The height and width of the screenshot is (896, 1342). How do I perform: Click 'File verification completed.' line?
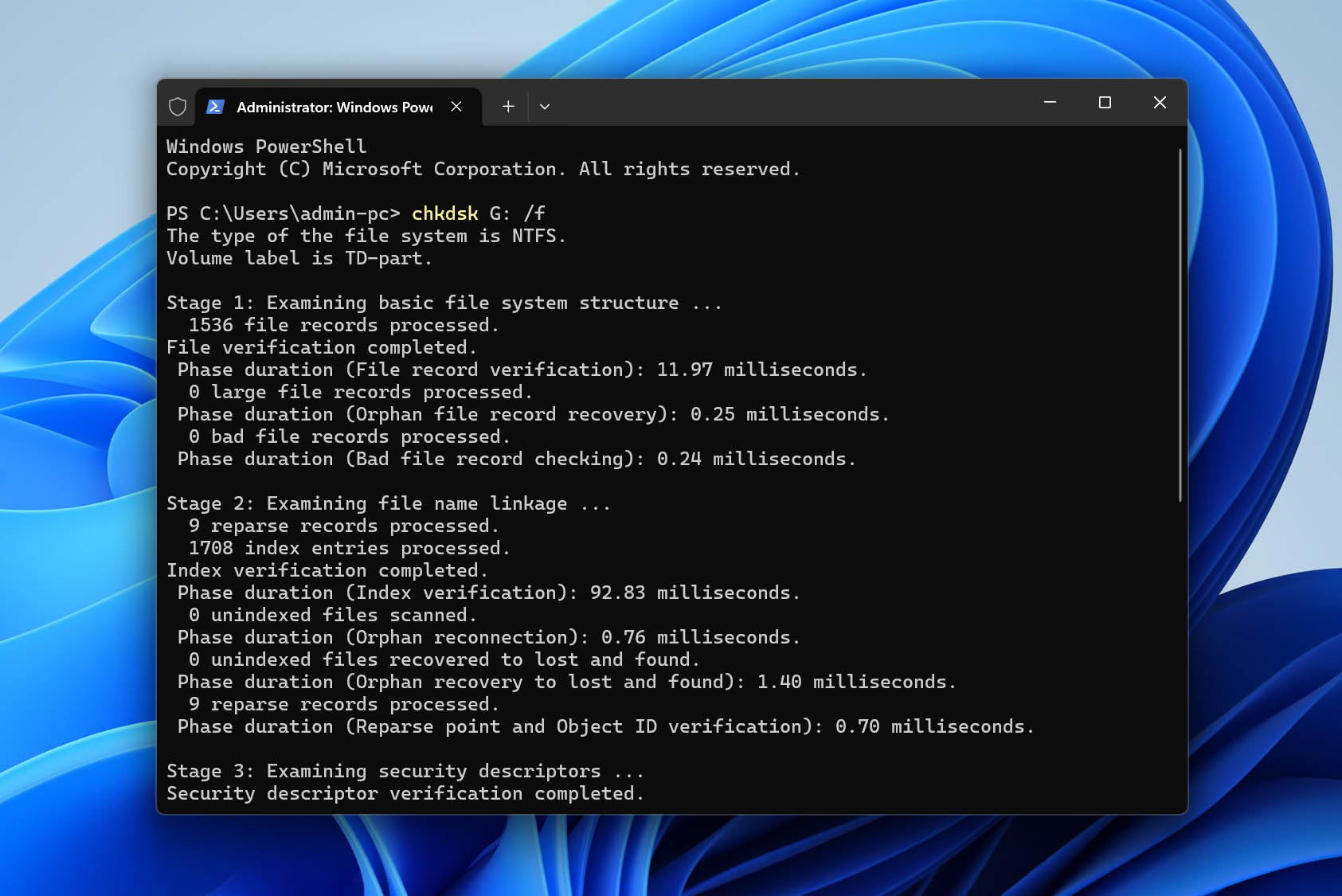[321, 347]
